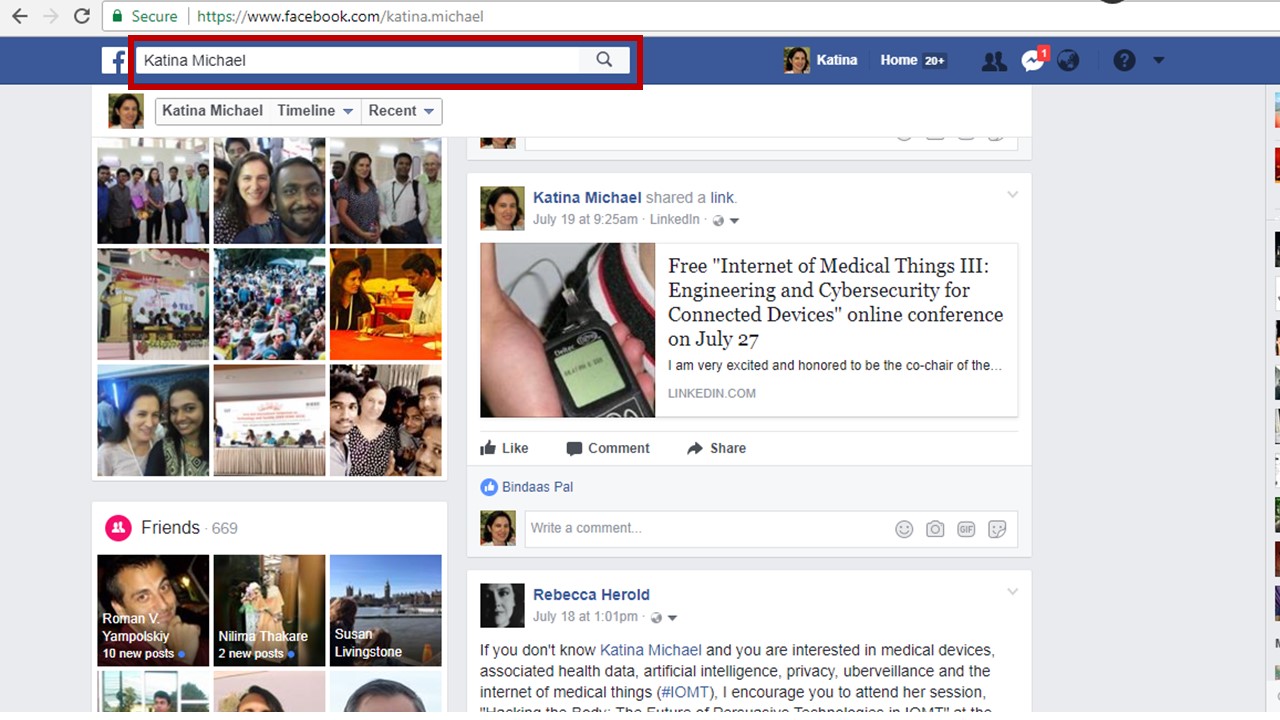This screenshot has width=1280, height=720.
Task: Open audience selector on July 18 post
Action: (664, 617)
